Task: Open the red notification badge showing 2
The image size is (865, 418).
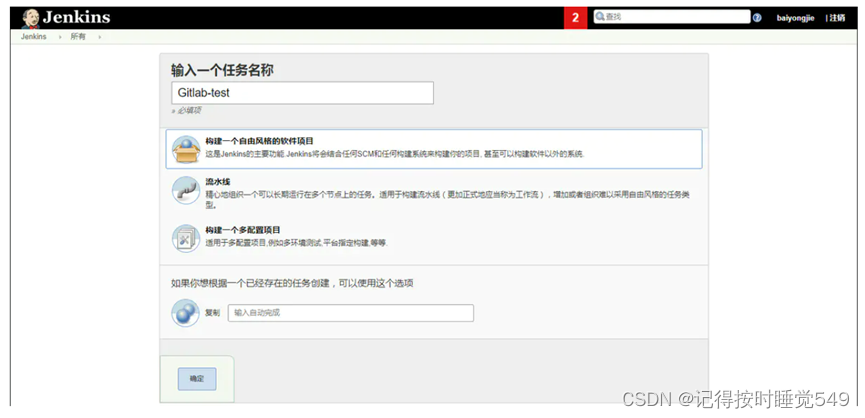Action: point(575,18)
